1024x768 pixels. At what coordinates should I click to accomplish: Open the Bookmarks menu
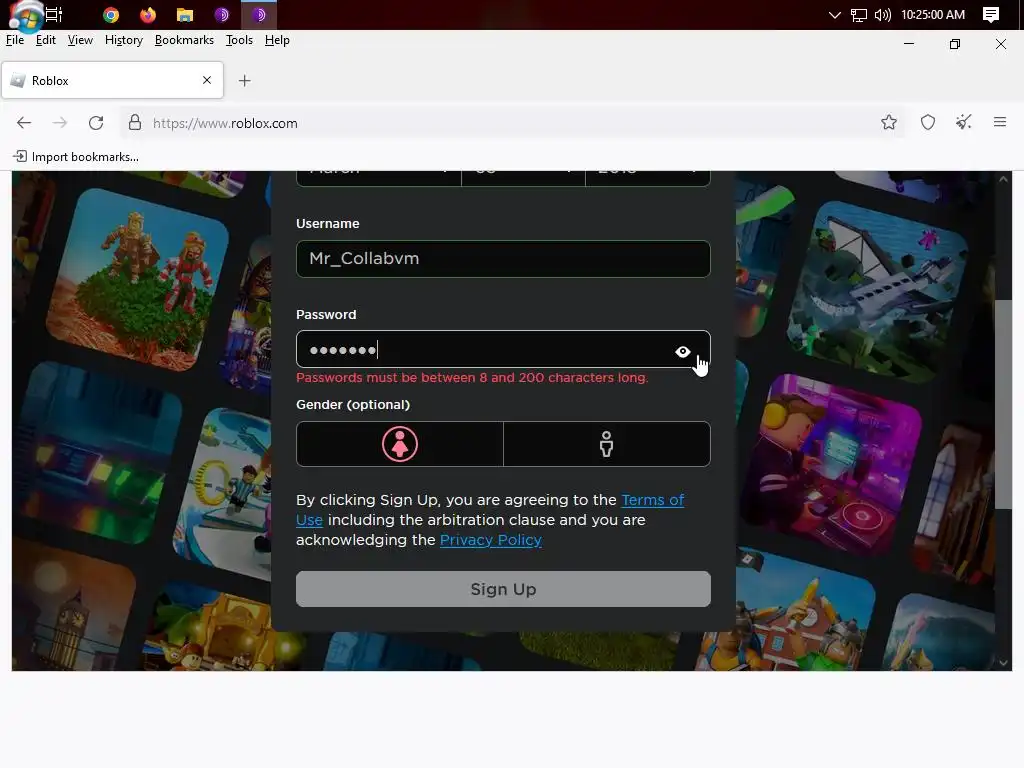point(184,40)
